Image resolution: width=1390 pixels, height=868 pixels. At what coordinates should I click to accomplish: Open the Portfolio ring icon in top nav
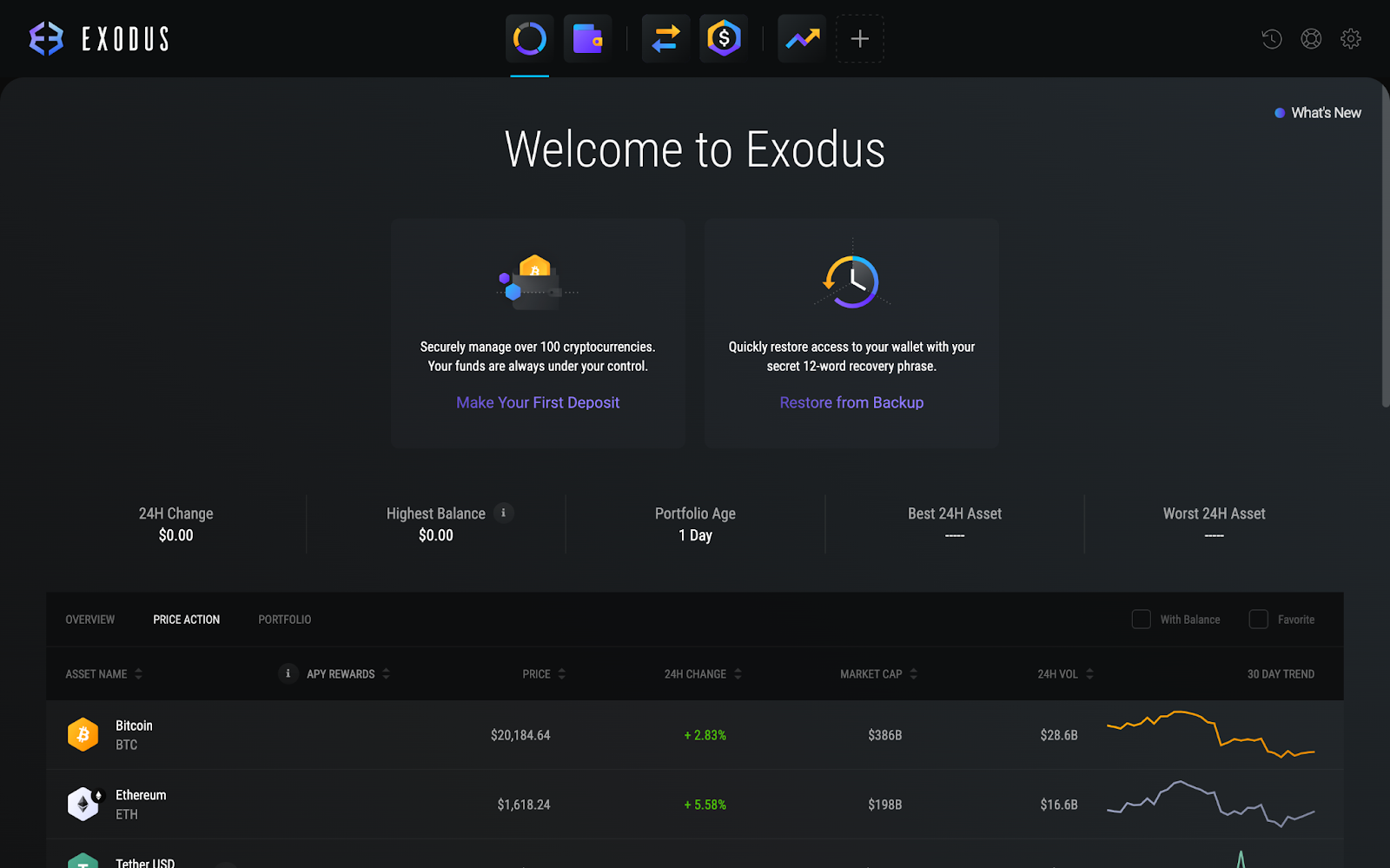pyautogui.click(x=529, y=39)
